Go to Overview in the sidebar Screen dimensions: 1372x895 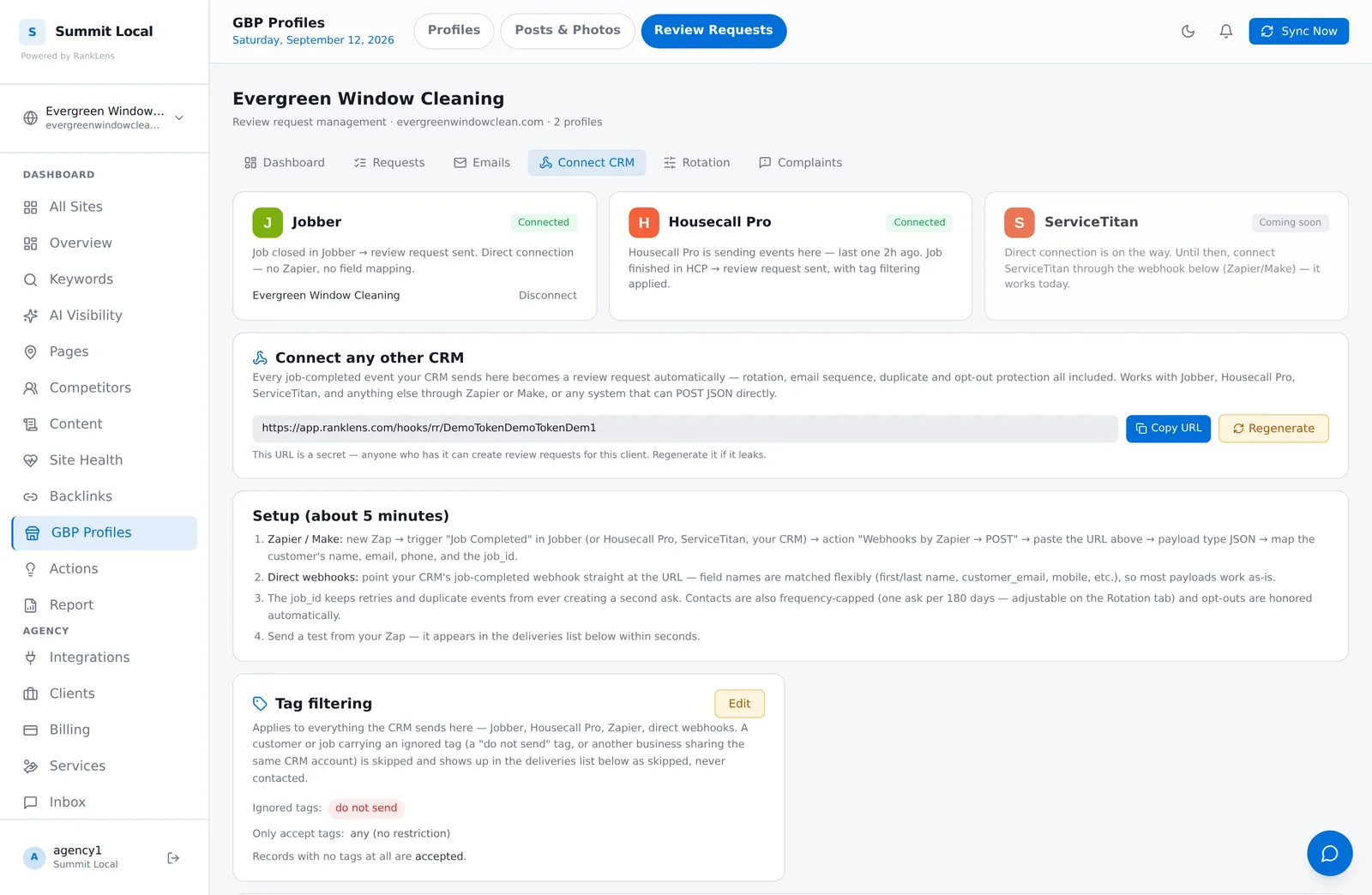(x=104, y=243)
